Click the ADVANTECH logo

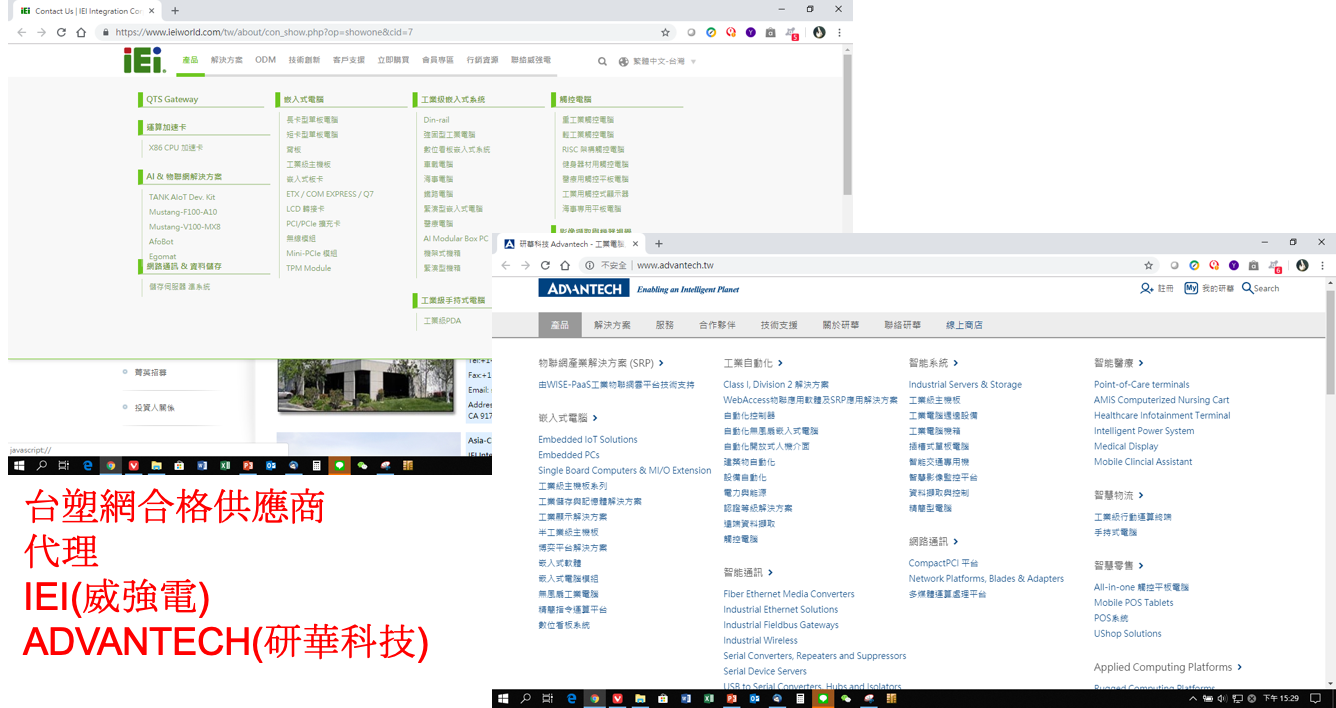coord(583,289)
